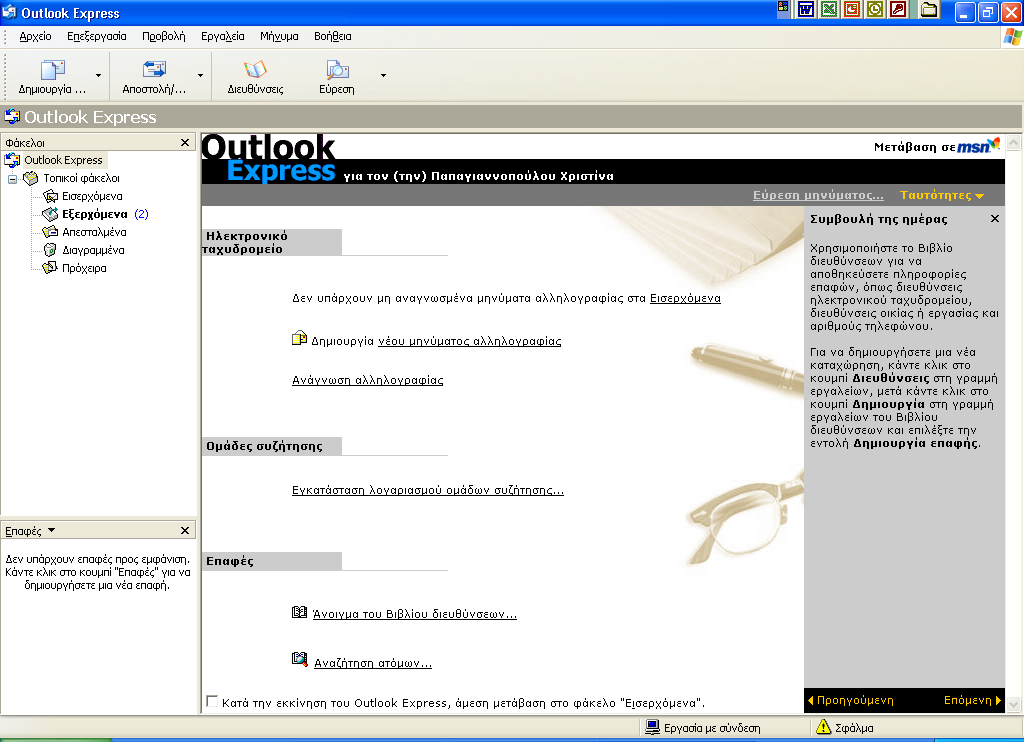Open the Δημιουργία button dropdown arrow
The width and height of the screenshot is (1024, 742).
point(99,76)
